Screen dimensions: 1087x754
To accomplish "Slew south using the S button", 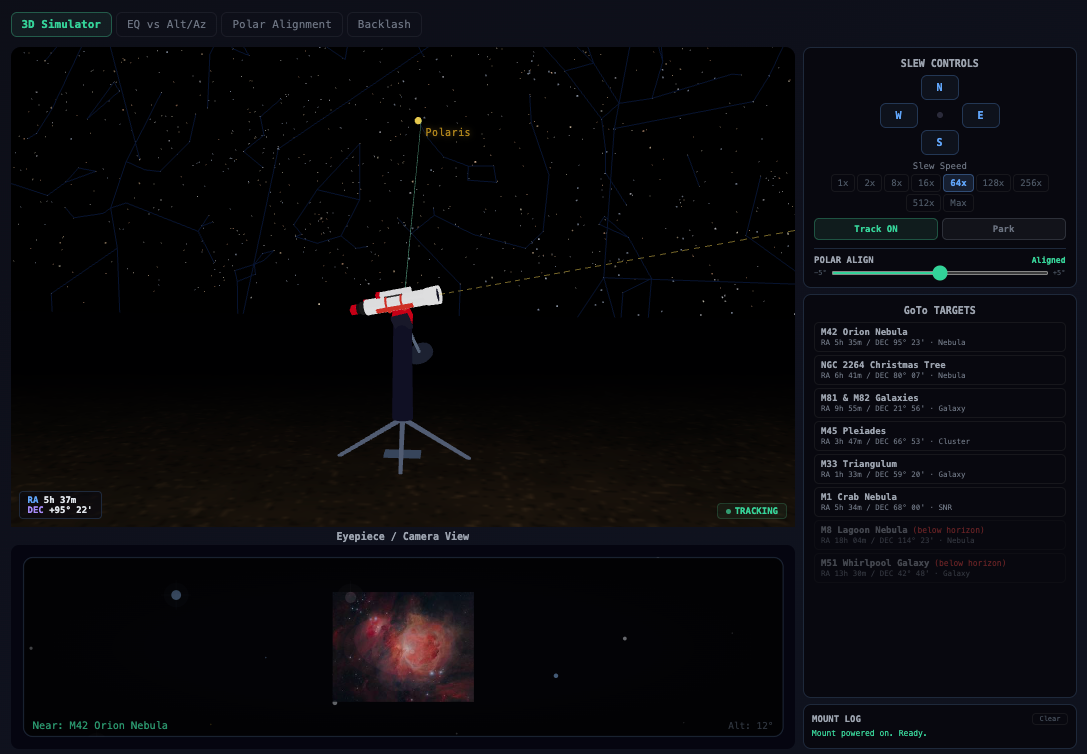I will [x=939, y=142].
